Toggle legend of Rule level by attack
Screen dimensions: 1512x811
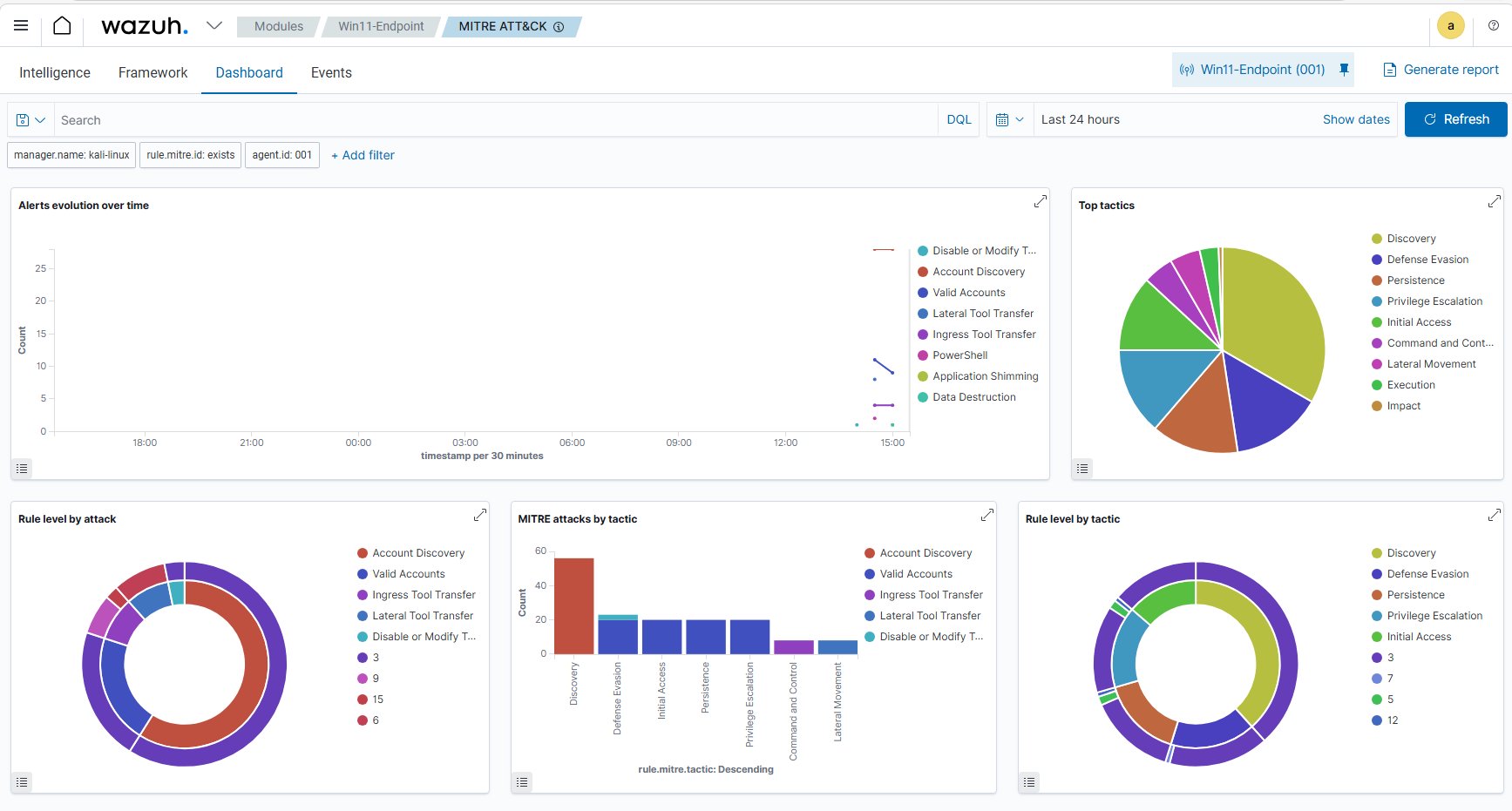pos(23,782)
